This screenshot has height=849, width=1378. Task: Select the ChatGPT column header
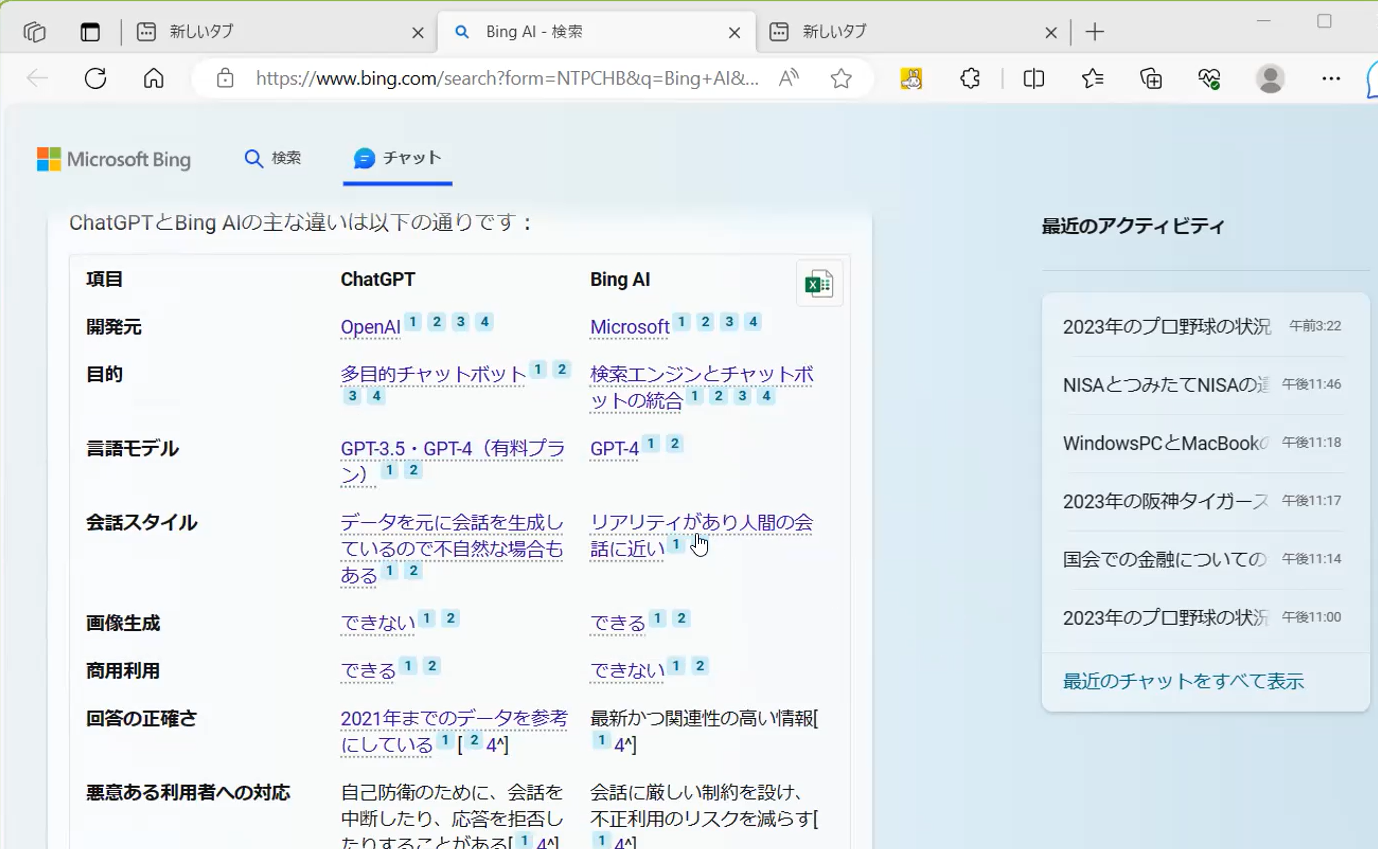378,280
